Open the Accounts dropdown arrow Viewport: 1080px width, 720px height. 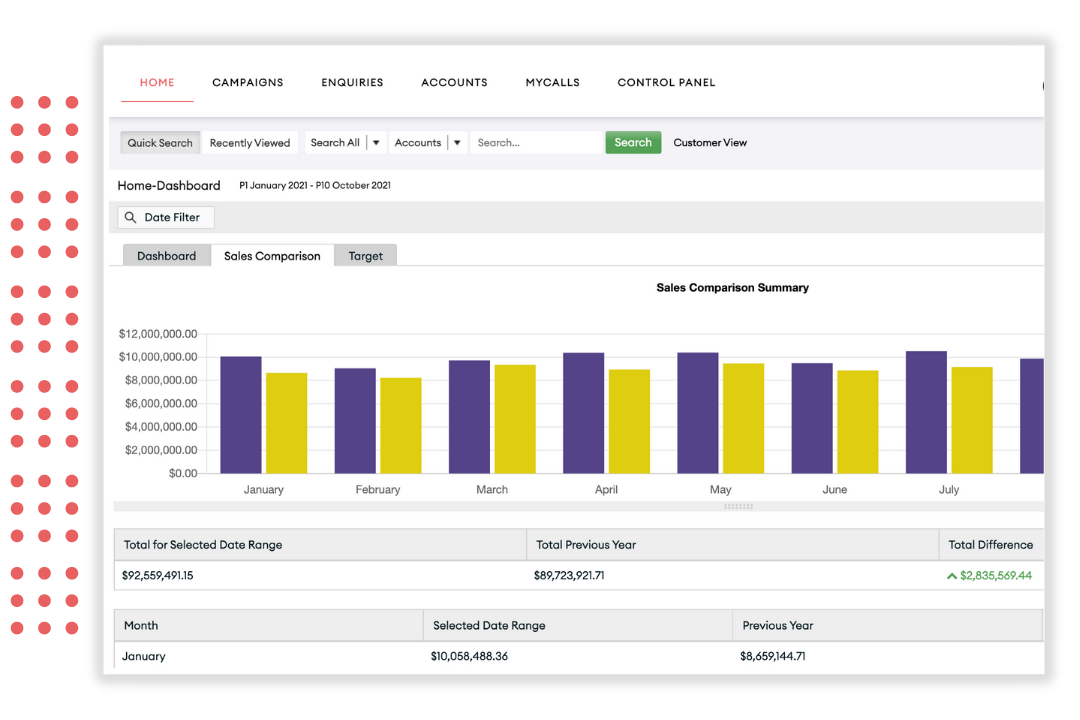(457, 142)
